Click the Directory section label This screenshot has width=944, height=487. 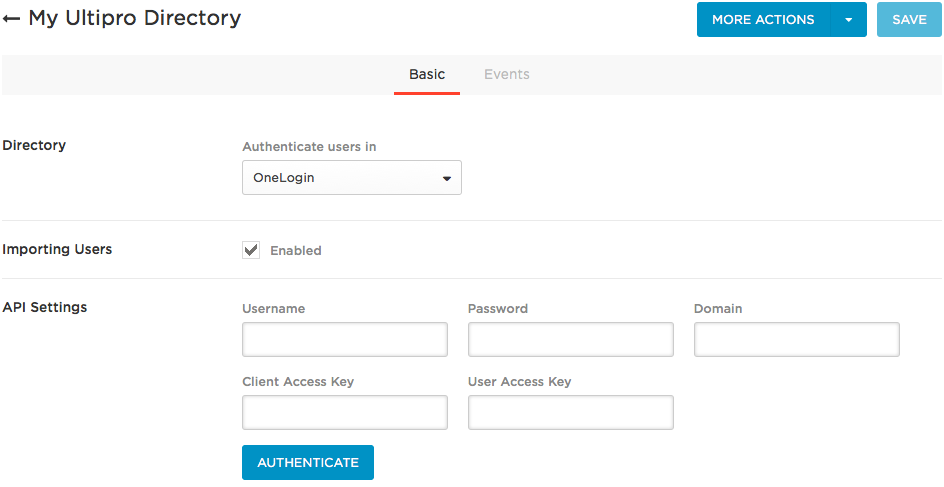[34, 145]
